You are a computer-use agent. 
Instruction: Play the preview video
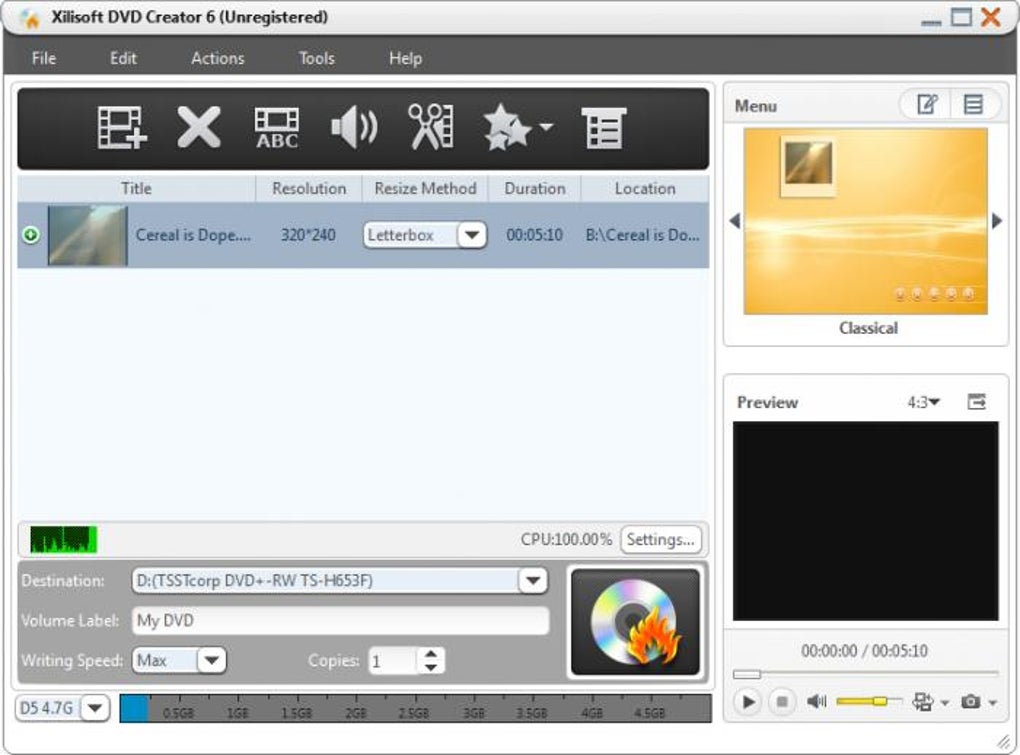click(x=748, y=702)
